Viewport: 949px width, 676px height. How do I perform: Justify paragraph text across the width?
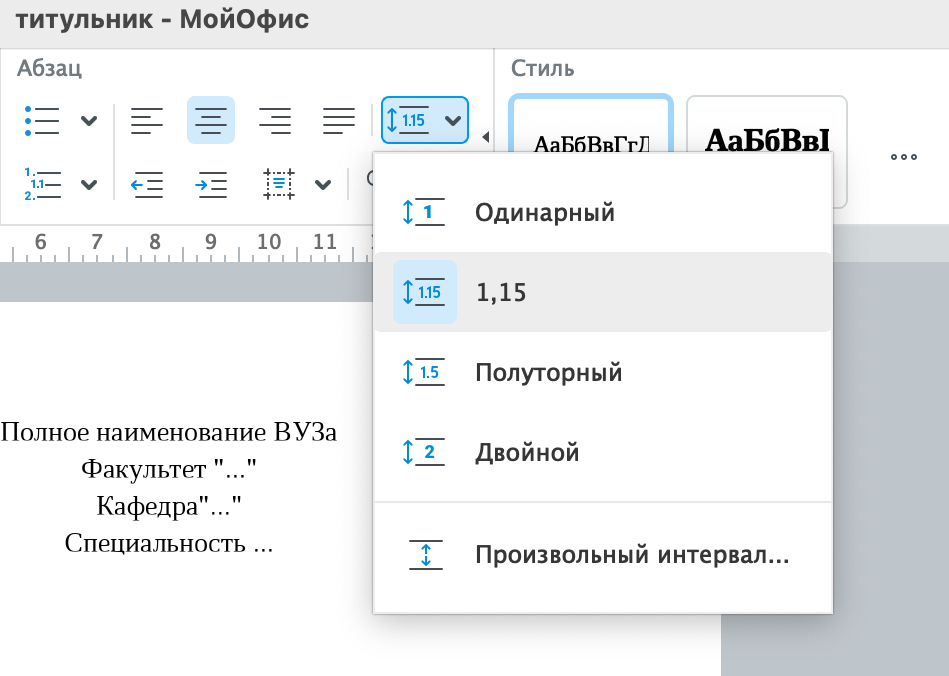pos(339,120)
